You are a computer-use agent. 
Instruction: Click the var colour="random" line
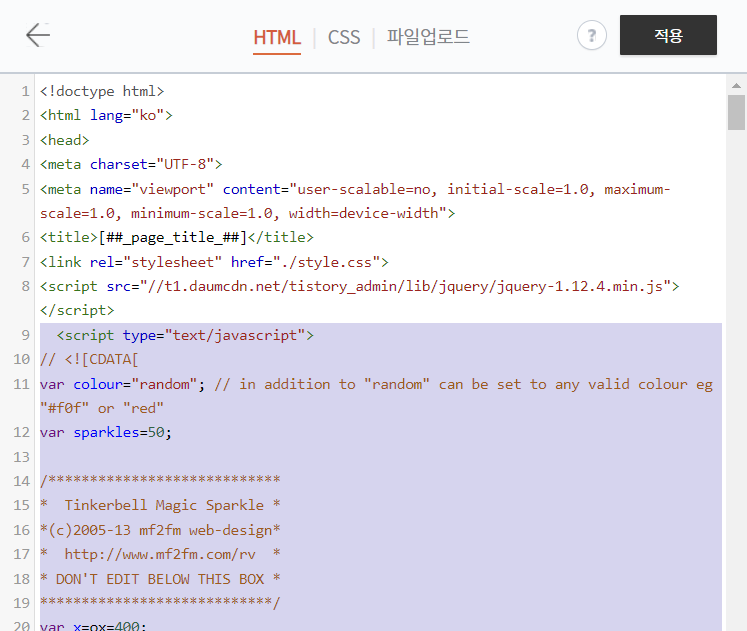376,384
